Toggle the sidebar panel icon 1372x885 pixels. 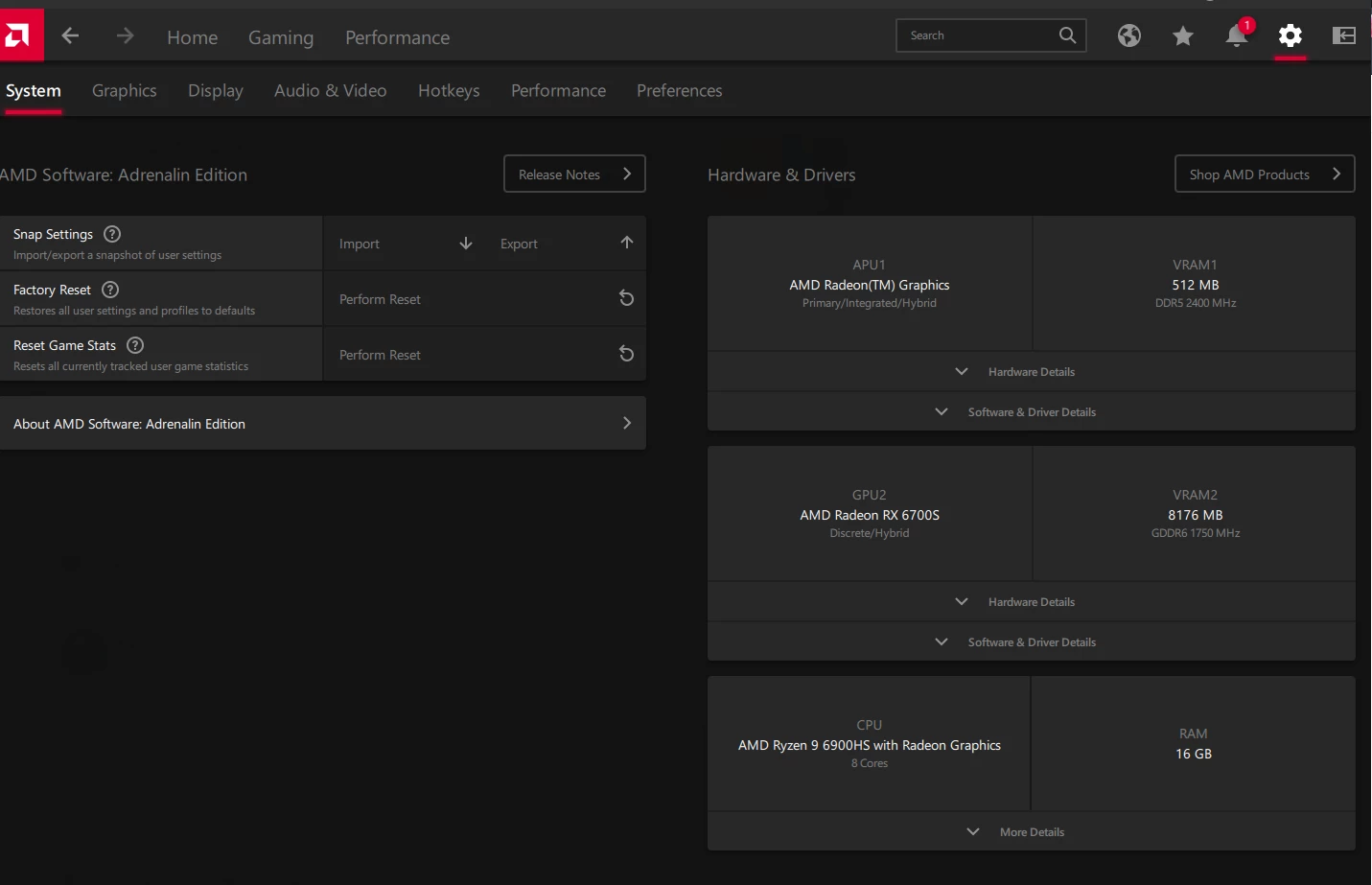[x=1344, y=35]
